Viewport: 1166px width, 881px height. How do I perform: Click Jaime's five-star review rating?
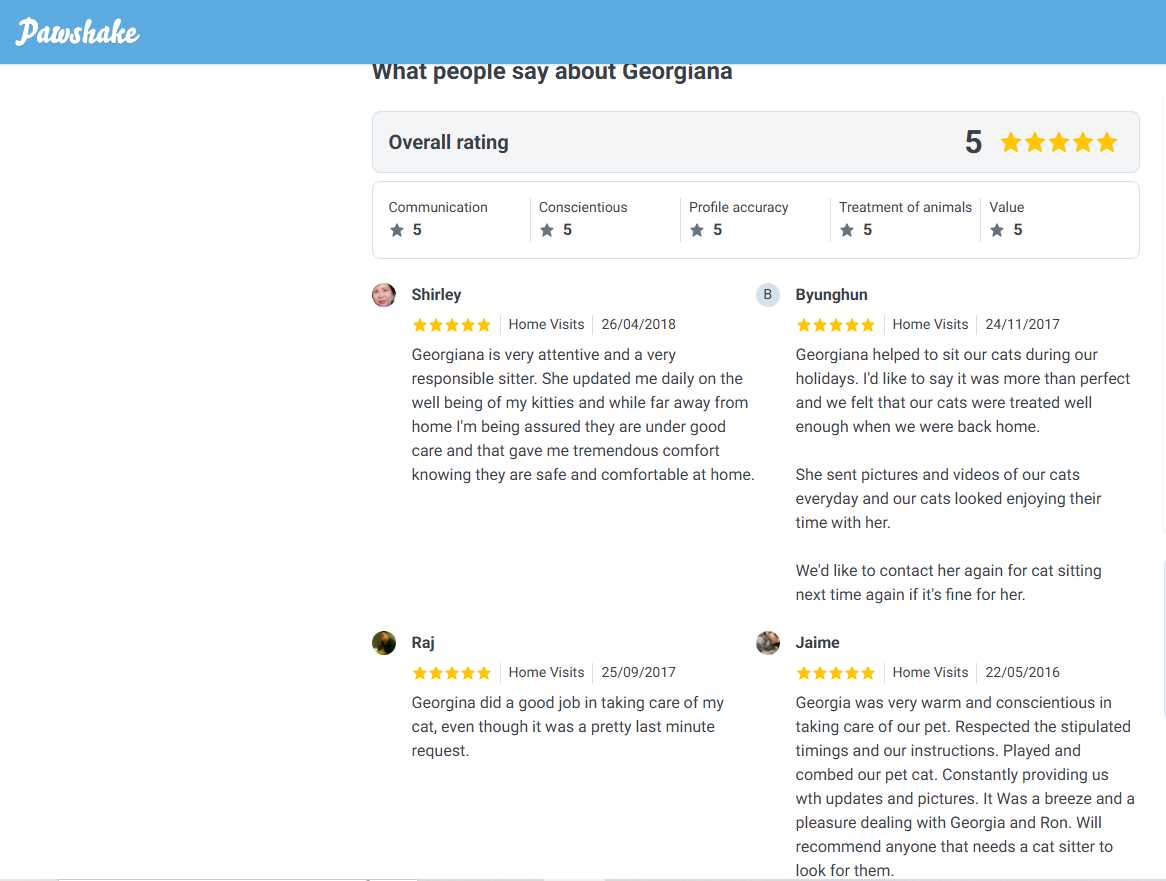pos(836,673)
